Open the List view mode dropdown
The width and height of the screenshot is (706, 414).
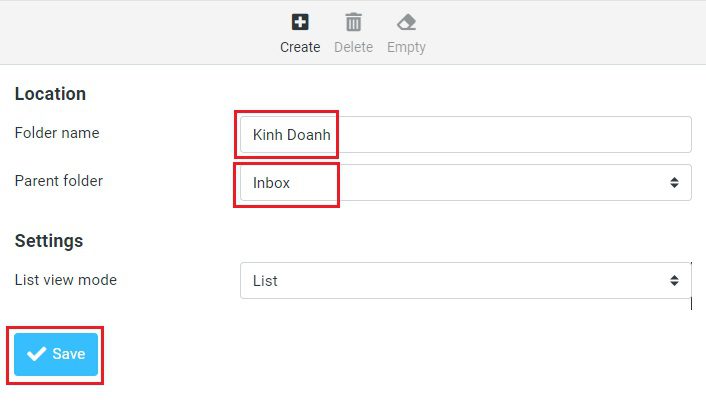pos(466,281)
